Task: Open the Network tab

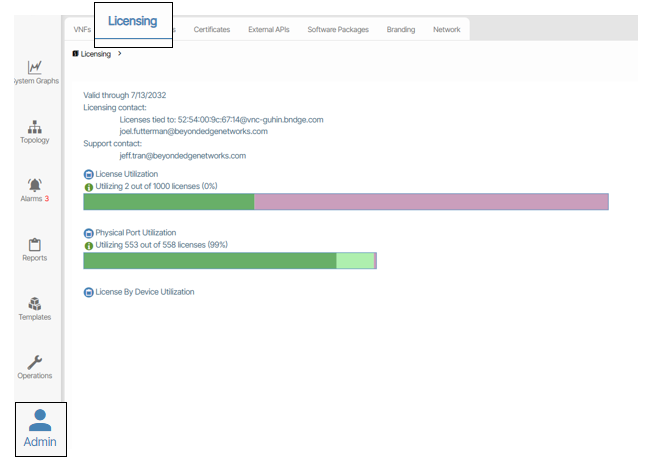Action: point(447,30)
